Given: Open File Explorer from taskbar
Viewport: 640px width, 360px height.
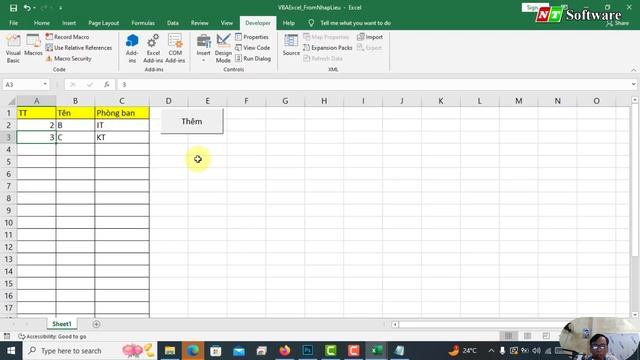Looking at the screenshot, I should (170, 351).
